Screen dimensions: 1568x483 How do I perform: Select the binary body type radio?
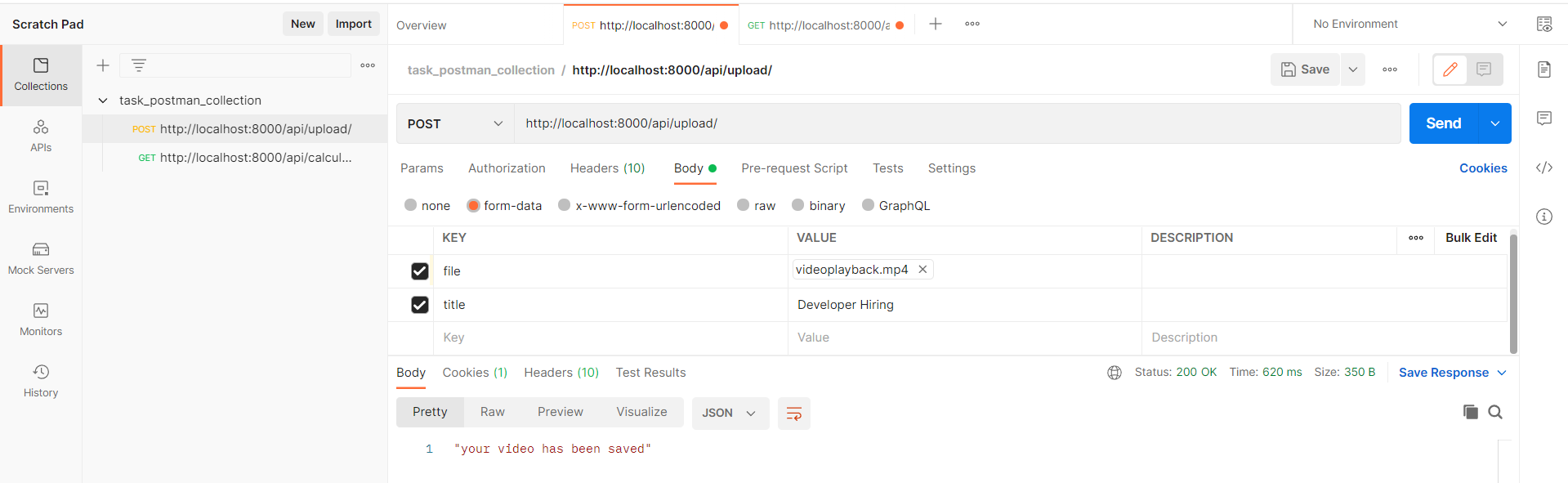pos(797,205)
